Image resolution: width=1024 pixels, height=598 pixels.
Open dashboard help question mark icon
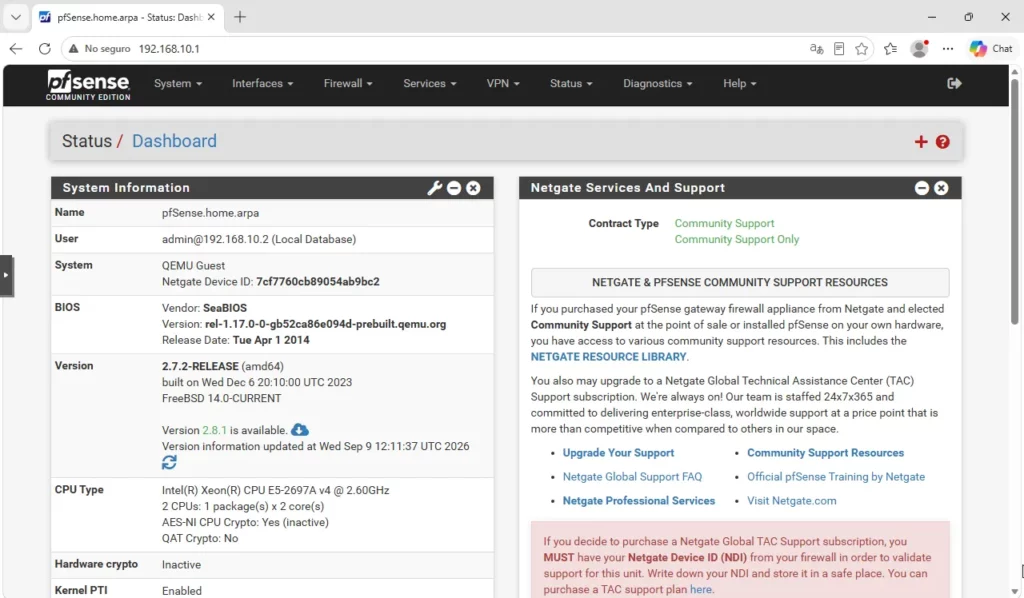(x=942, y=142)
